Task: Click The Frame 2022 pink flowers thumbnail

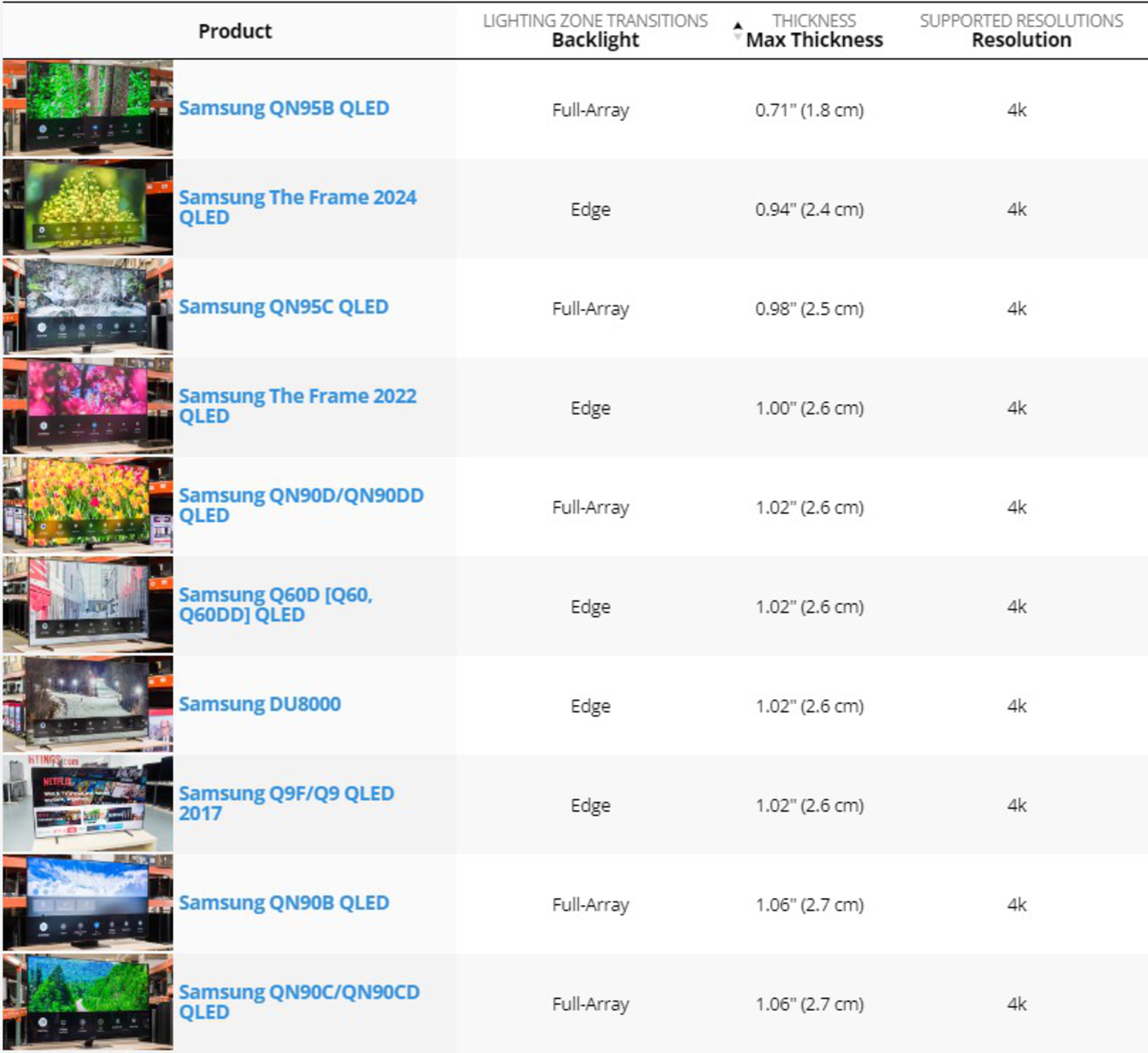Action: (x=88, y=406)
